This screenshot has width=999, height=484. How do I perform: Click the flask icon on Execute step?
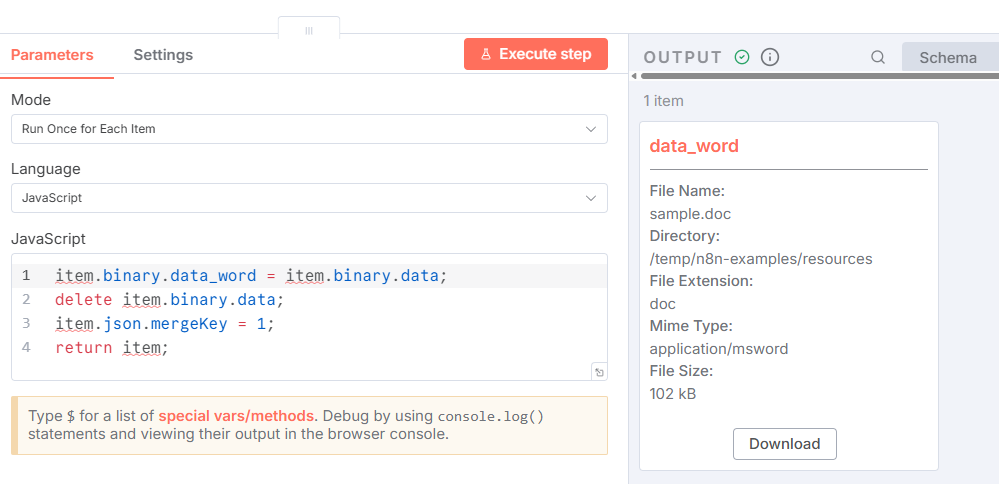pyautogui.click(x=486, y=55)
